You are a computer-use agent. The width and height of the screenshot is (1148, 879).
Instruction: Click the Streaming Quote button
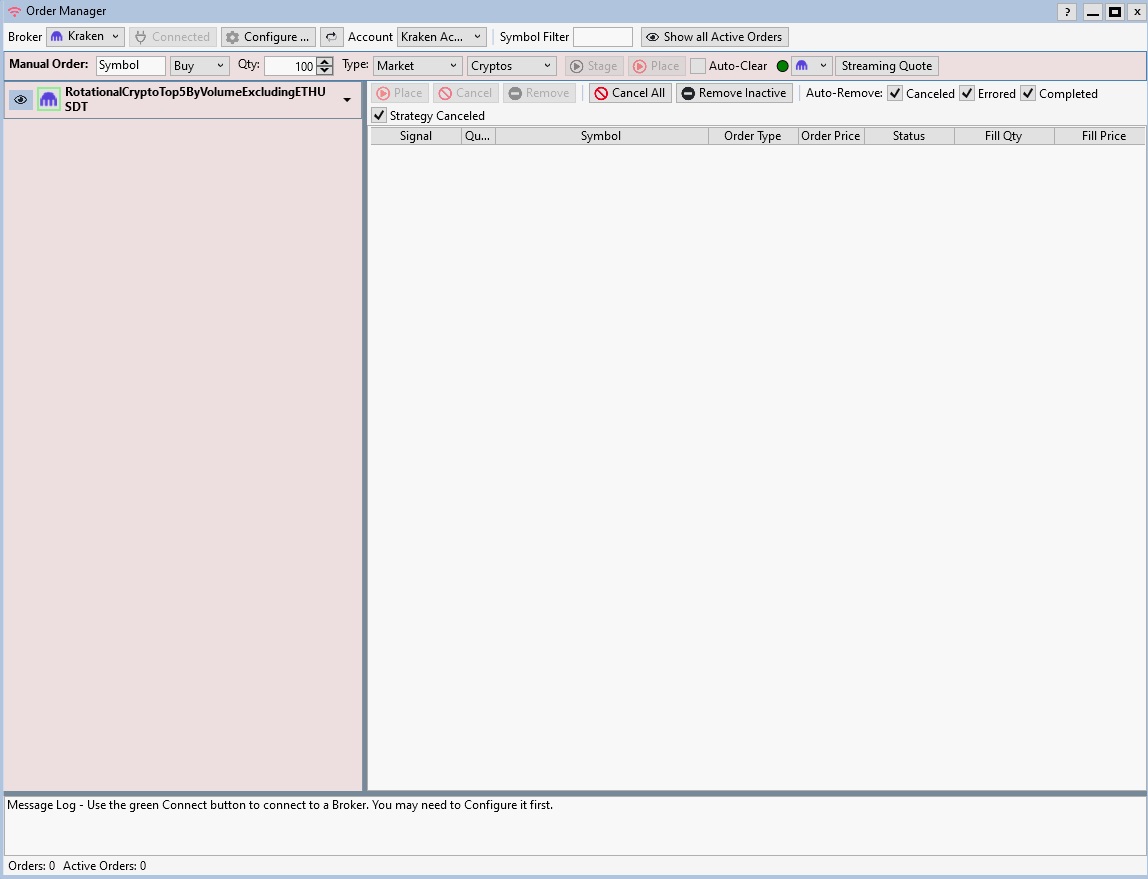[x=886, y=66]
